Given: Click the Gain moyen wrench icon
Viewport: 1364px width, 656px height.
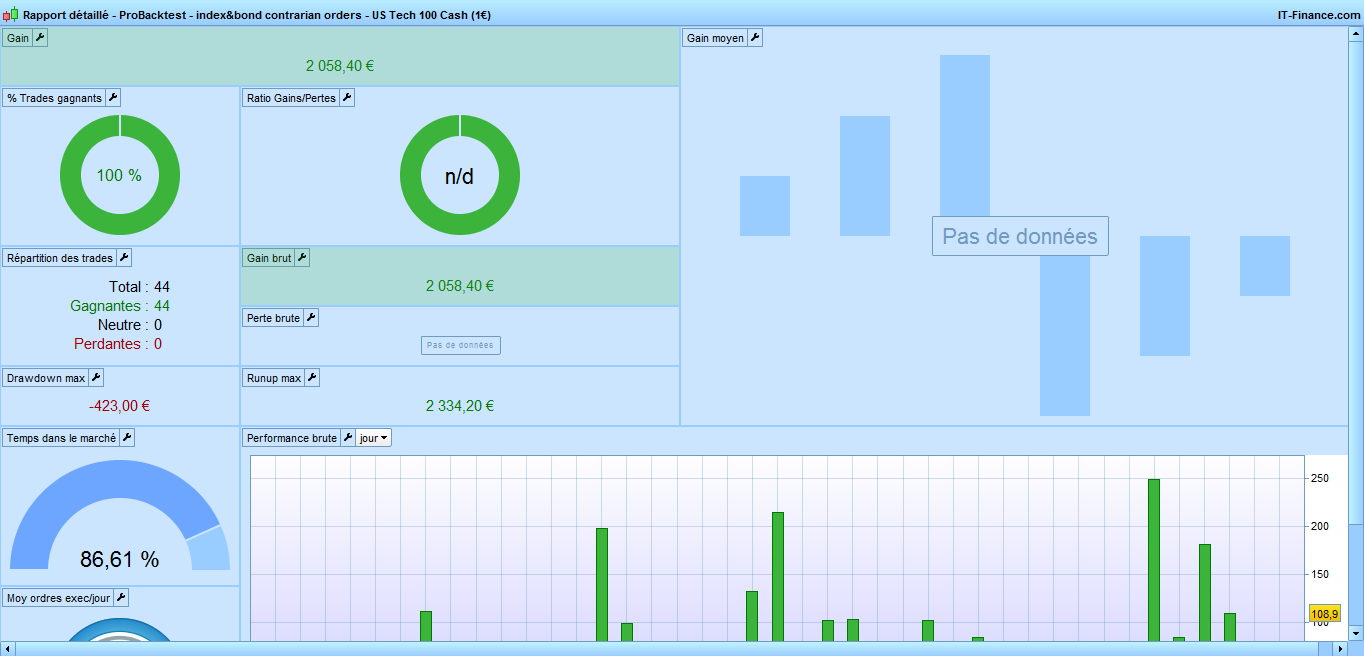Looking at the screenshot, I should click(x=755, y=38).
